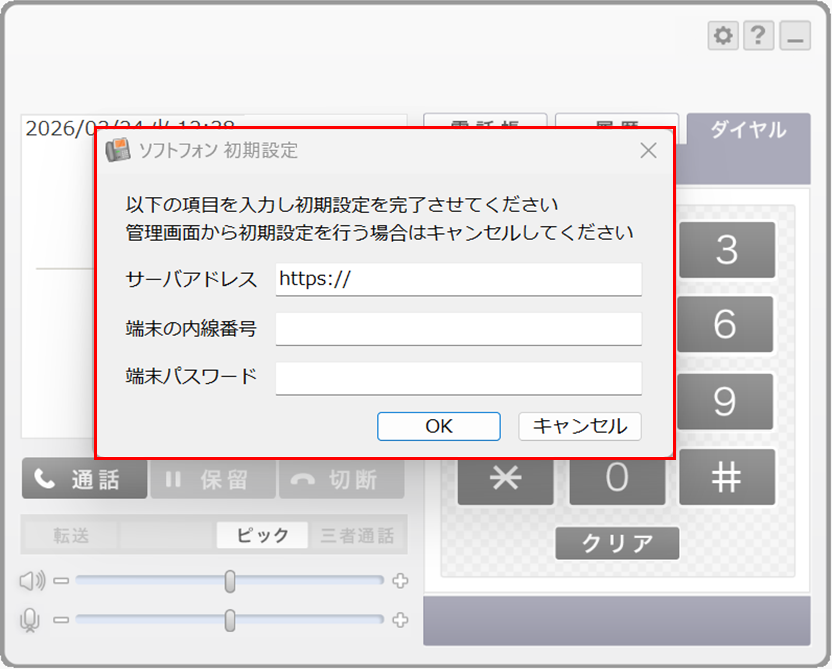Select the ピック button
The image size is (832, 669).
[x=263, y=536]
